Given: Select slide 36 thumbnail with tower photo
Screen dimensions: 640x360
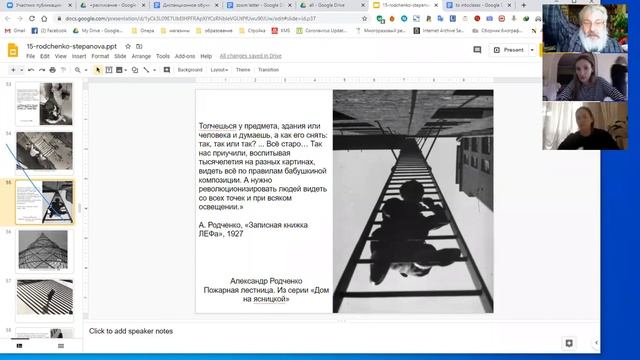Looking at the screenshot, I should click(44, 250).
